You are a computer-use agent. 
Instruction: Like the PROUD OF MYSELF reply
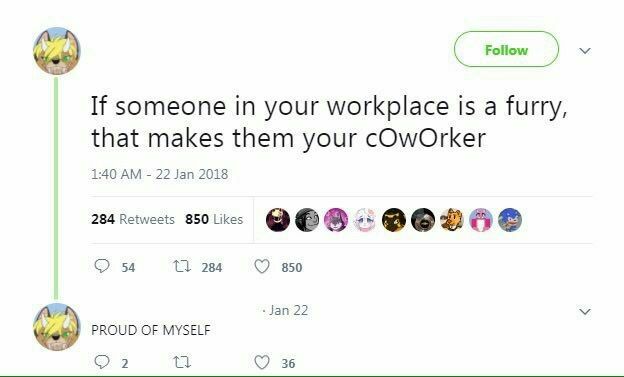[x=262, y=362]
